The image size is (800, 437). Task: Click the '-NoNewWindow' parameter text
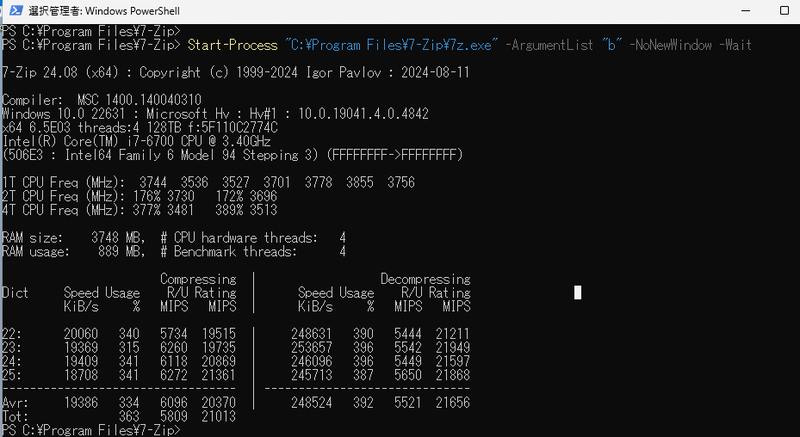tap(670, 45)
